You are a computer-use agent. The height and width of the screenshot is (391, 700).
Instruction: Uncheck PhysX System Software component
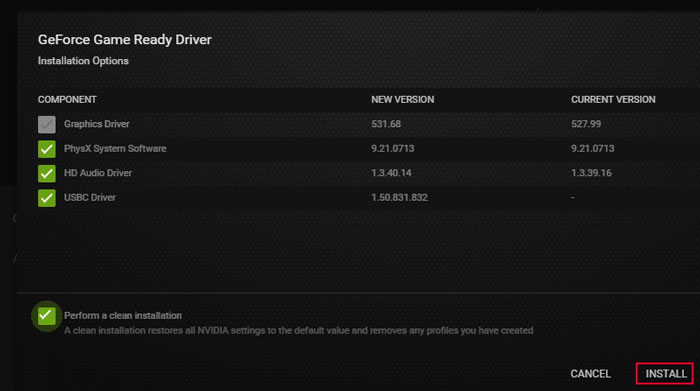click(x=47, y=149)
